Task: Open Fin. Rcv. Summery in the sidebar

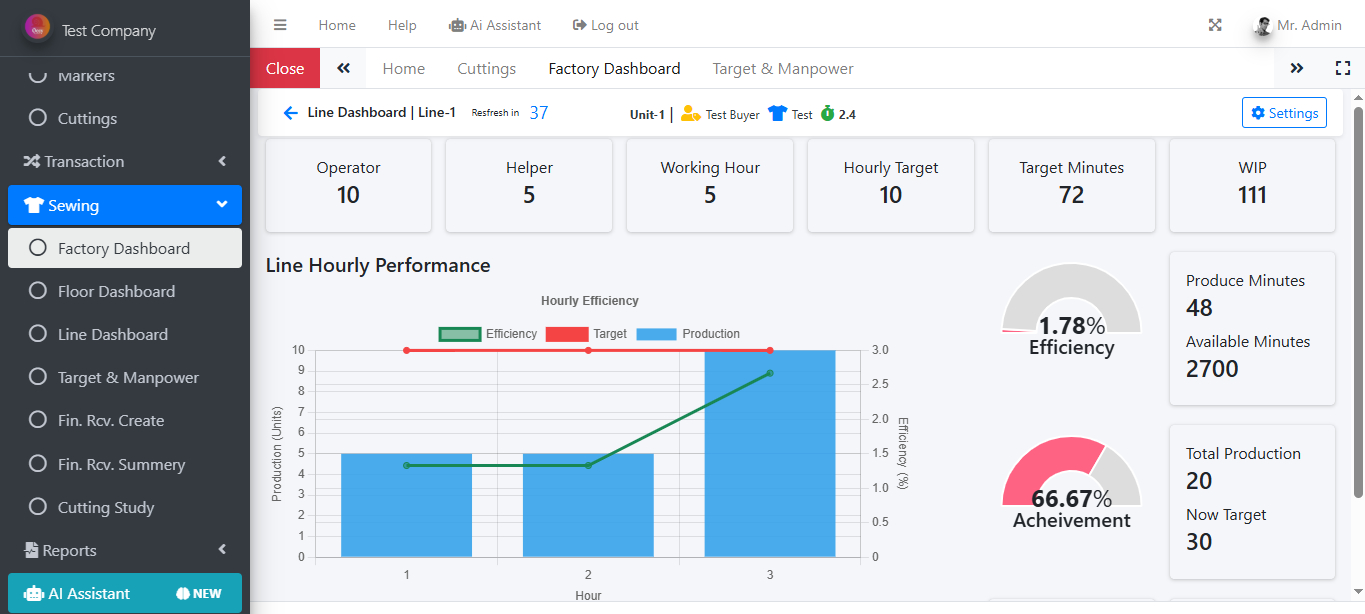Action: [x=125, y=464]
